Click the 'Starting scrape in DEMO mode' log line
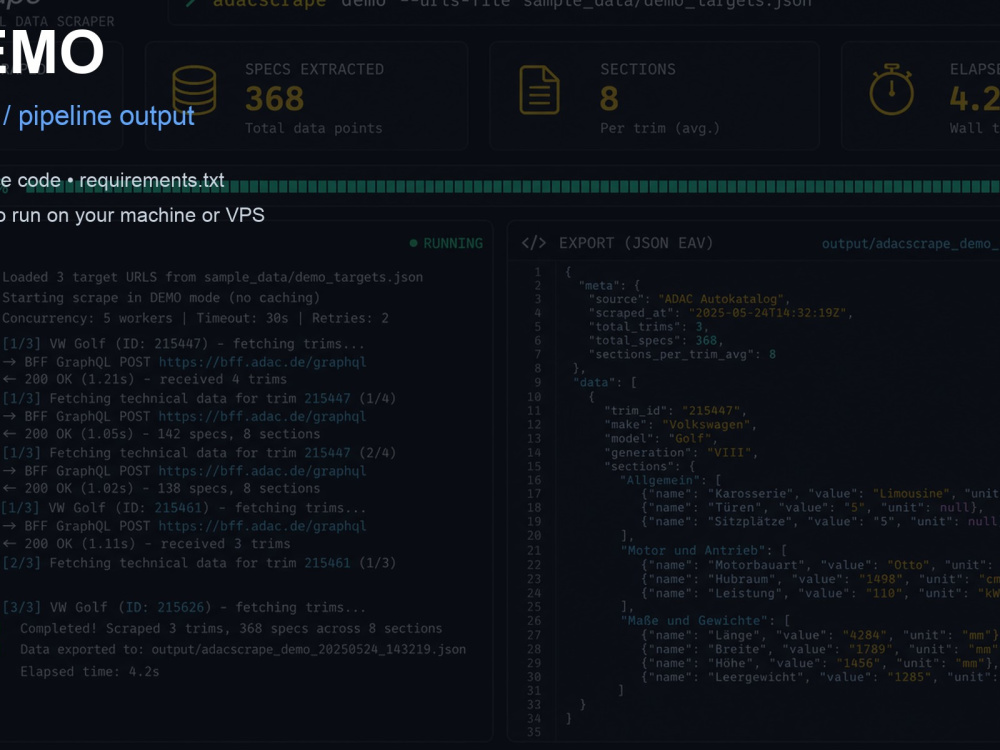This screenshot has width=1000, height=750. pos(161,298)
